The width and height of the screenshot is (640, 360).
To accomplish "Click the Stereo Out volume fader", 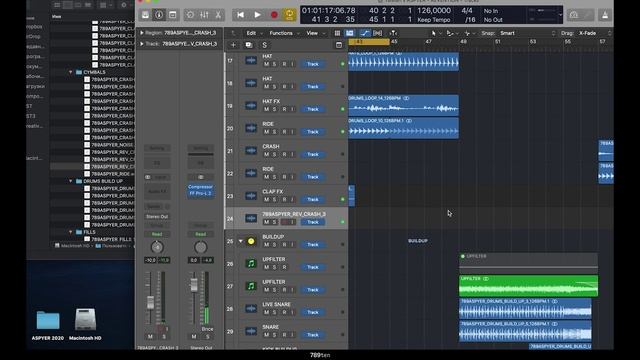I will [x=194, y=285].
